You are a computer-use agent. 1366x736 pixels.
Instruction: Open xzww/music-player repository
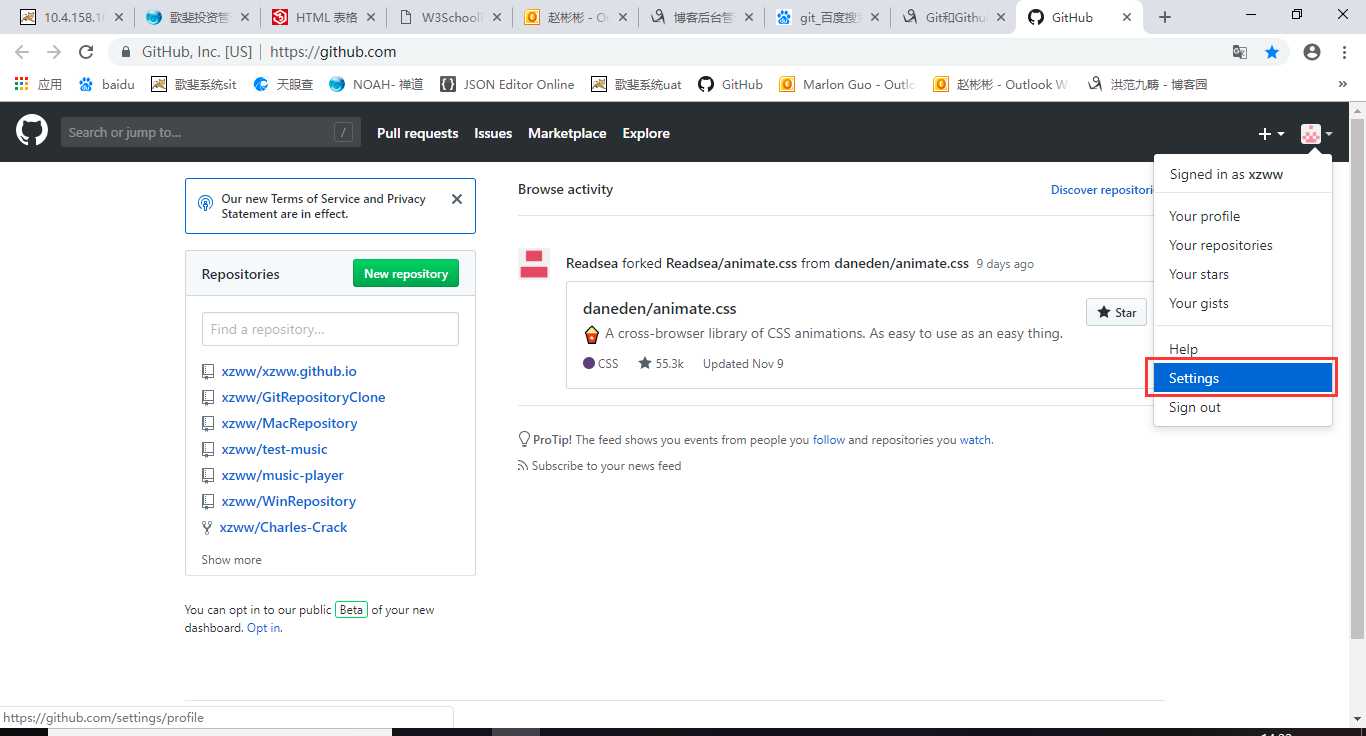tap(282, 475)
